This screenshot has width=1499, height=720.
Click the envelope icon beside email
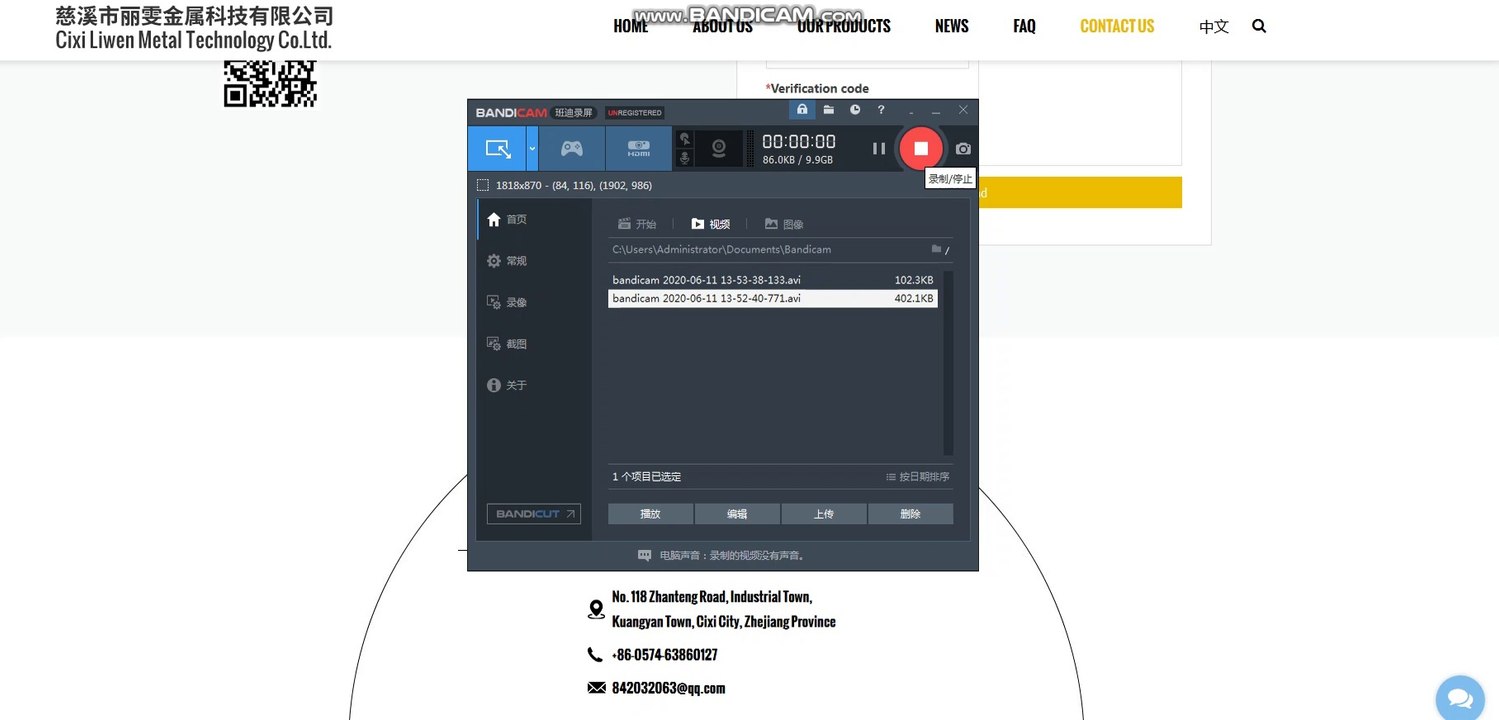(597, 688)
